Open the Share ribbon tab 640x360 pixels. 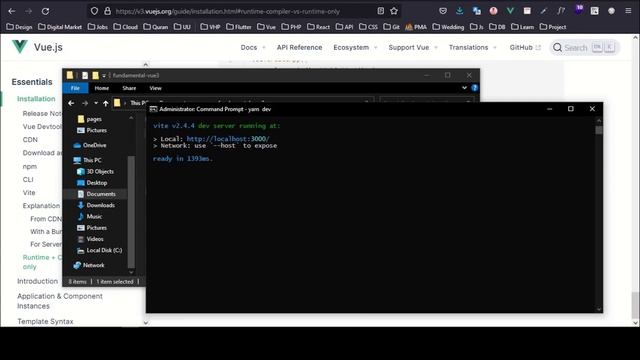tap(129, 88)
